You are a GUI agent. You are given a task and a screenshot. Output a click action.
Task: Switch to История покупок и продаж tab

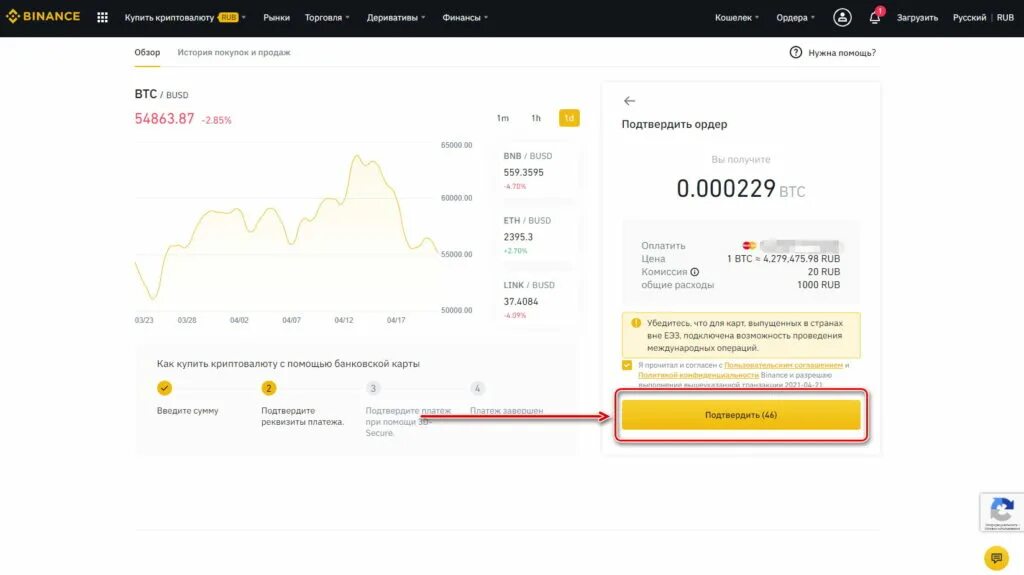[234, 52]
